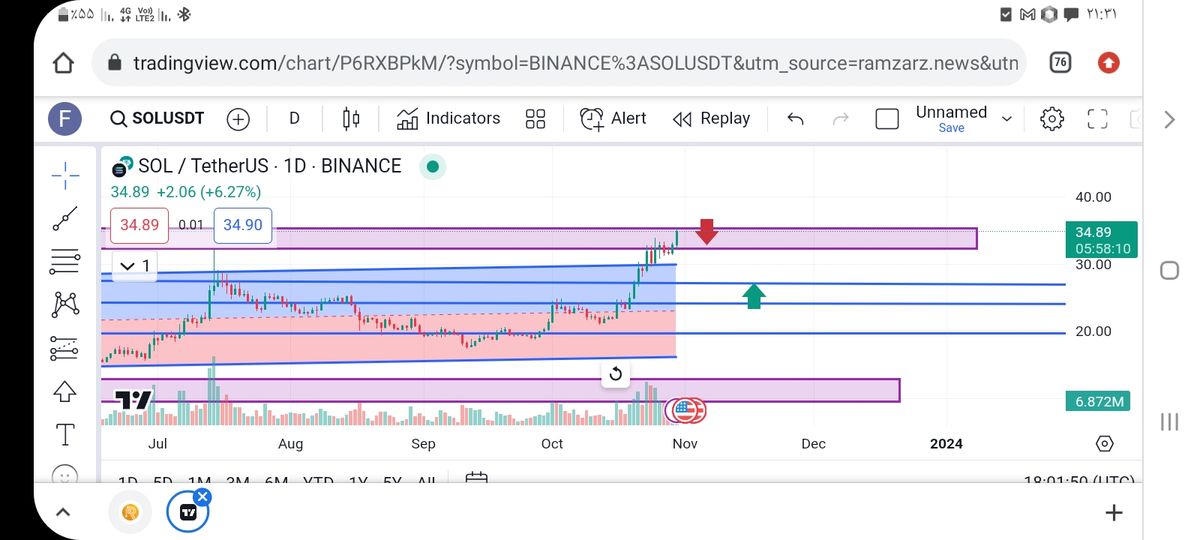The image size is (1200, 540).
Task: Expand the Unnamed layout dropdown arrow
Action: pyautogui.click(x=1007, y=119)
